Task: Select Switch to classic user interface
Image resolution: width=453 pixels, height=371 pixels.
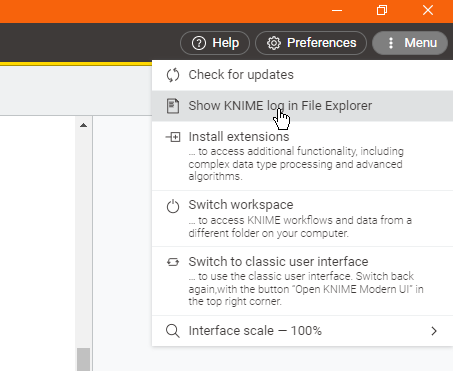Action: pos(302,281)
